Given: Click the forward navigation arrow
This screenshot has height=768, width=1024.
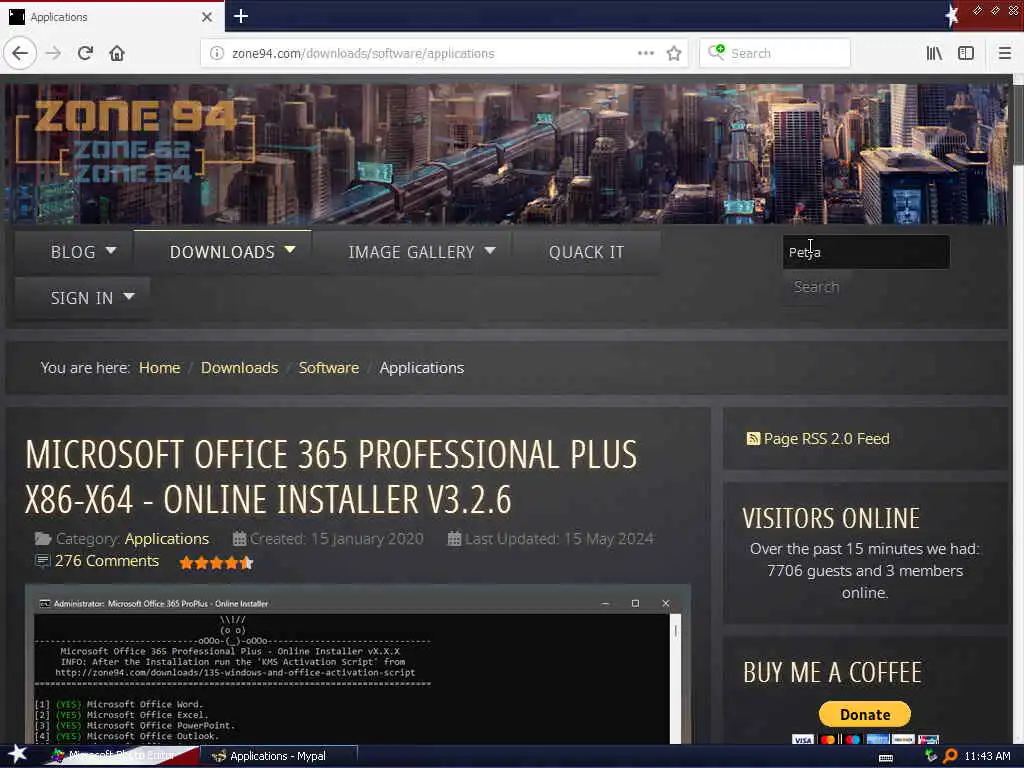Looking at the screenshot, I should pyautogui.click(x=54, y=53).
